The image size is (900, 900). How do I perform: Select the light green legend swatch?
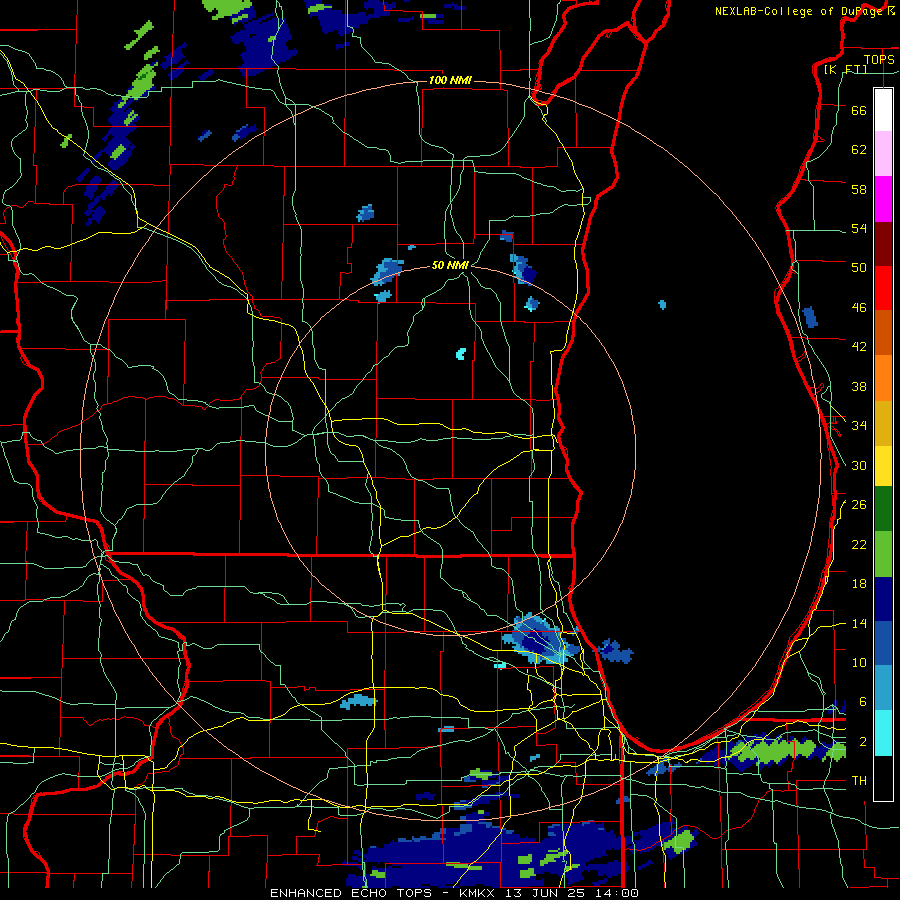883,554
